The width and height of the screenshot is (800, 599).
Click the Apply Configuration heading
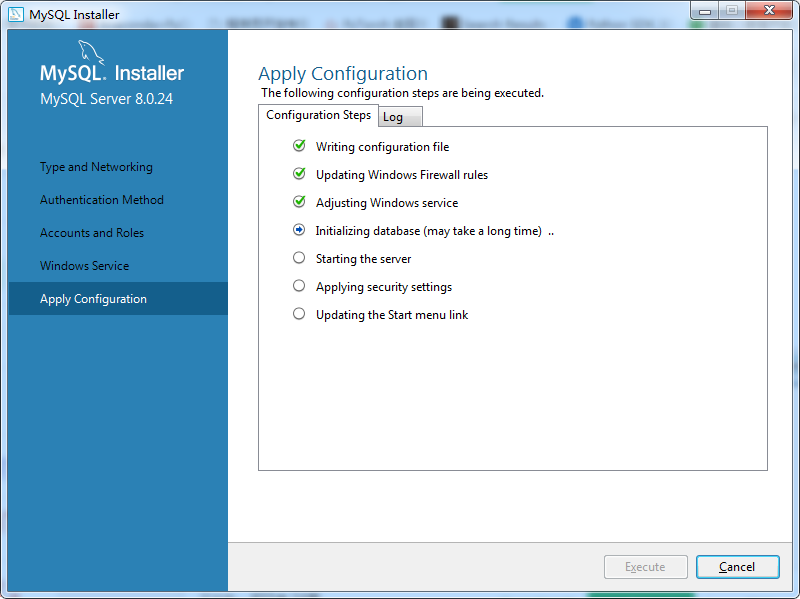[343, 74]
